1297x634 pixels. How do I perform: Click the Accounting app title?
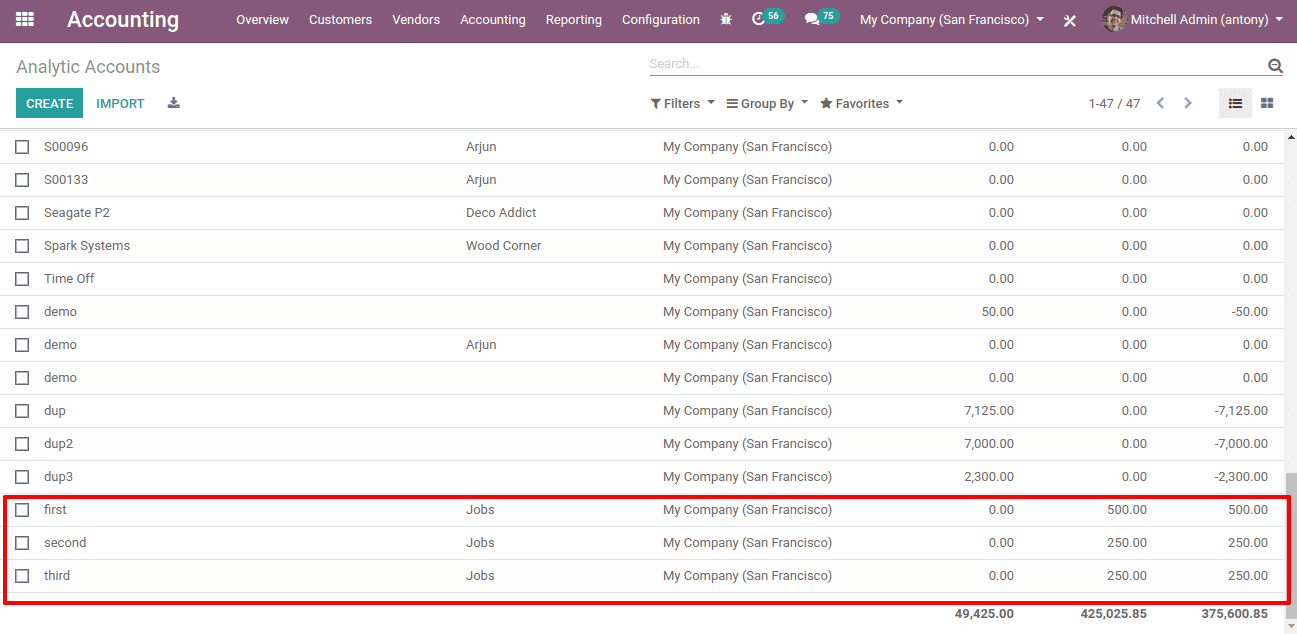(x=123, y=19)
